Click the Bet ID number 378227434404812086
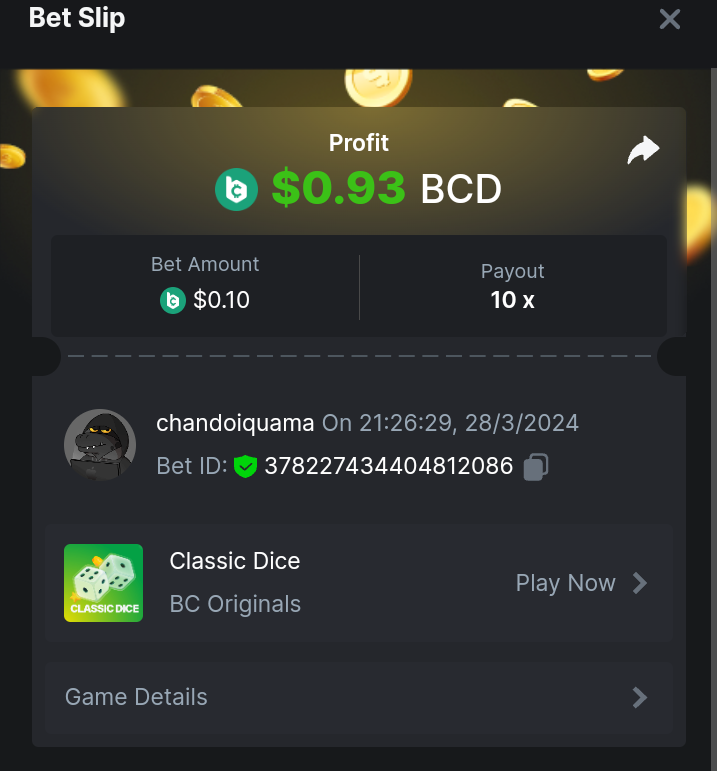 389,466
